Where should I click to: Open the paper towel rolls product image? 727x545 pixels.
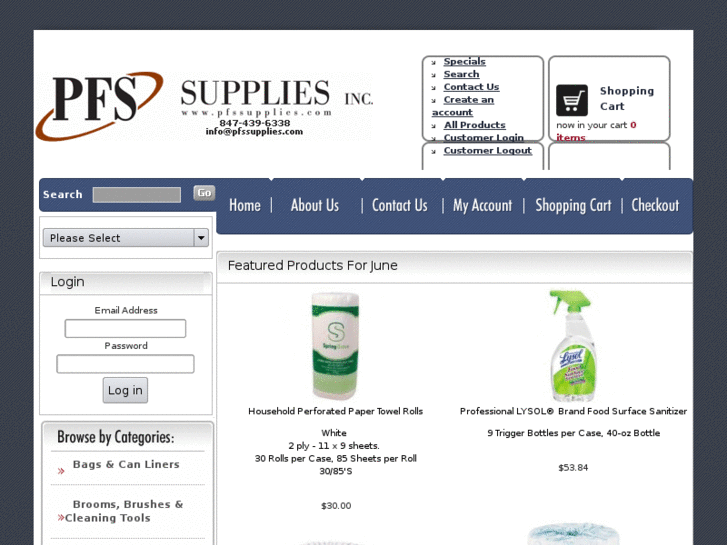(x=336, y=346)
